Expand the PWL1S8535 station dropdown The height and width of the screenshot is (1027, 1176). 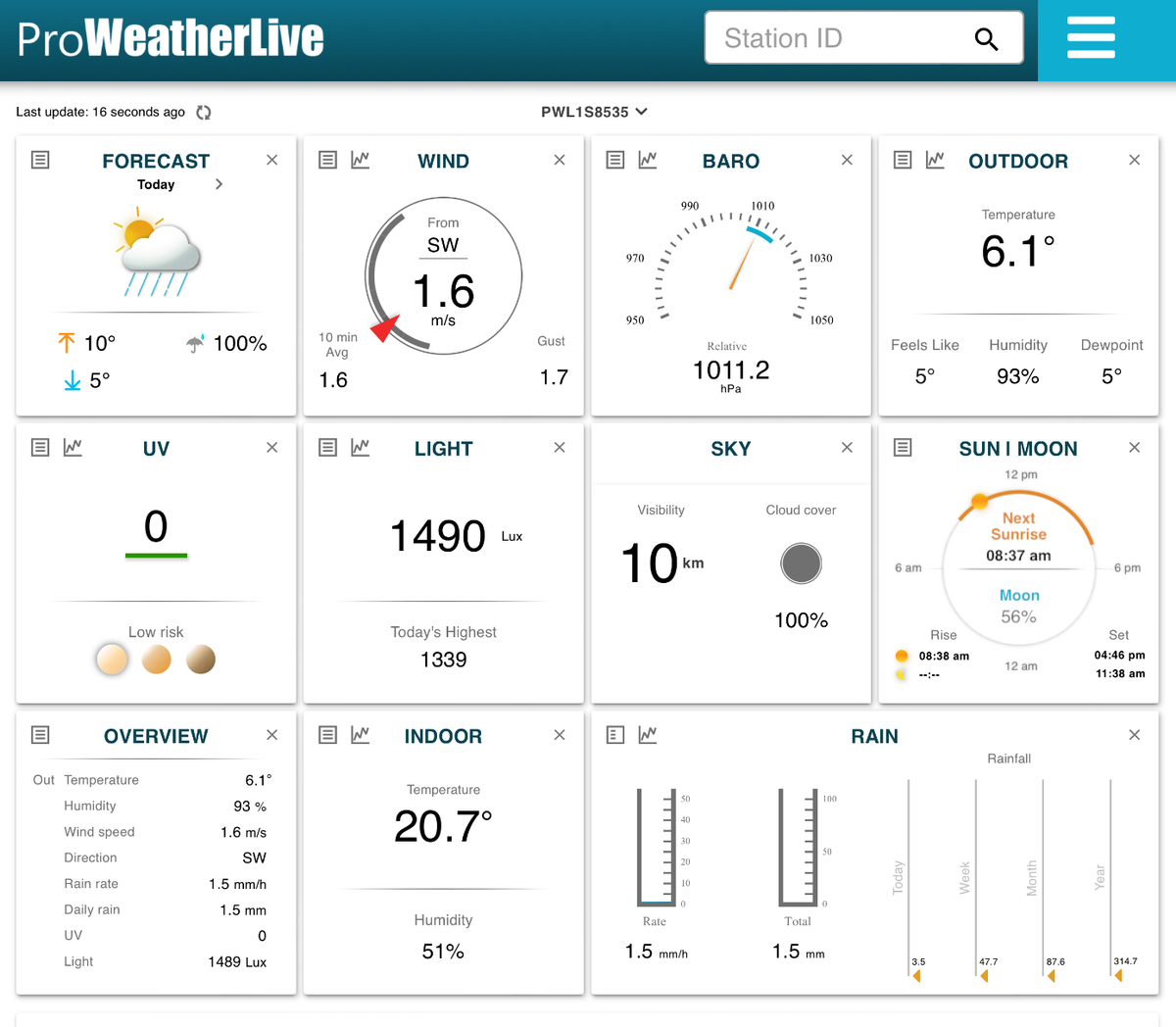(594, 112)
